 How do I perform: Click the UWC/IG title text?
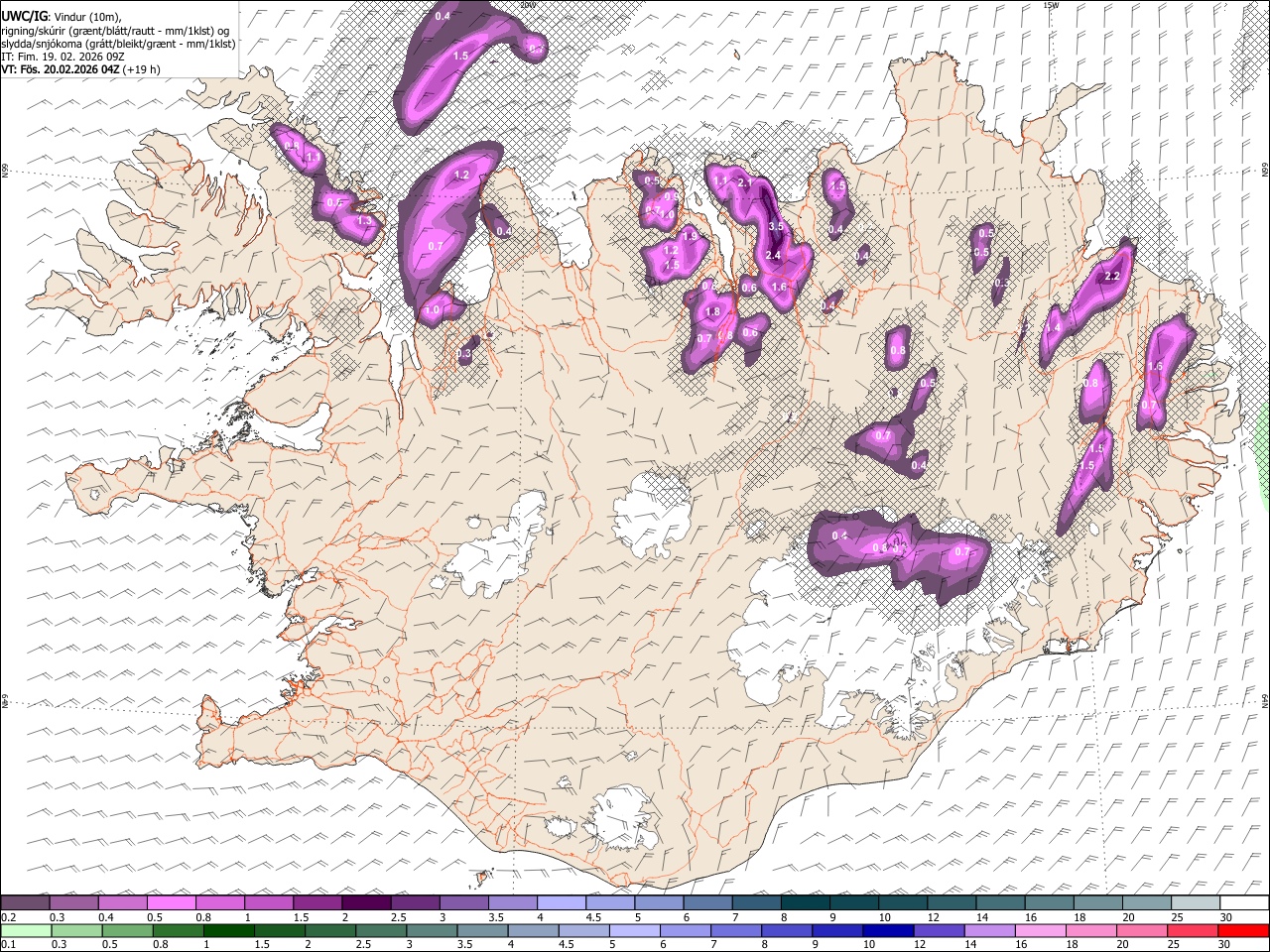[x=23, y=16]
